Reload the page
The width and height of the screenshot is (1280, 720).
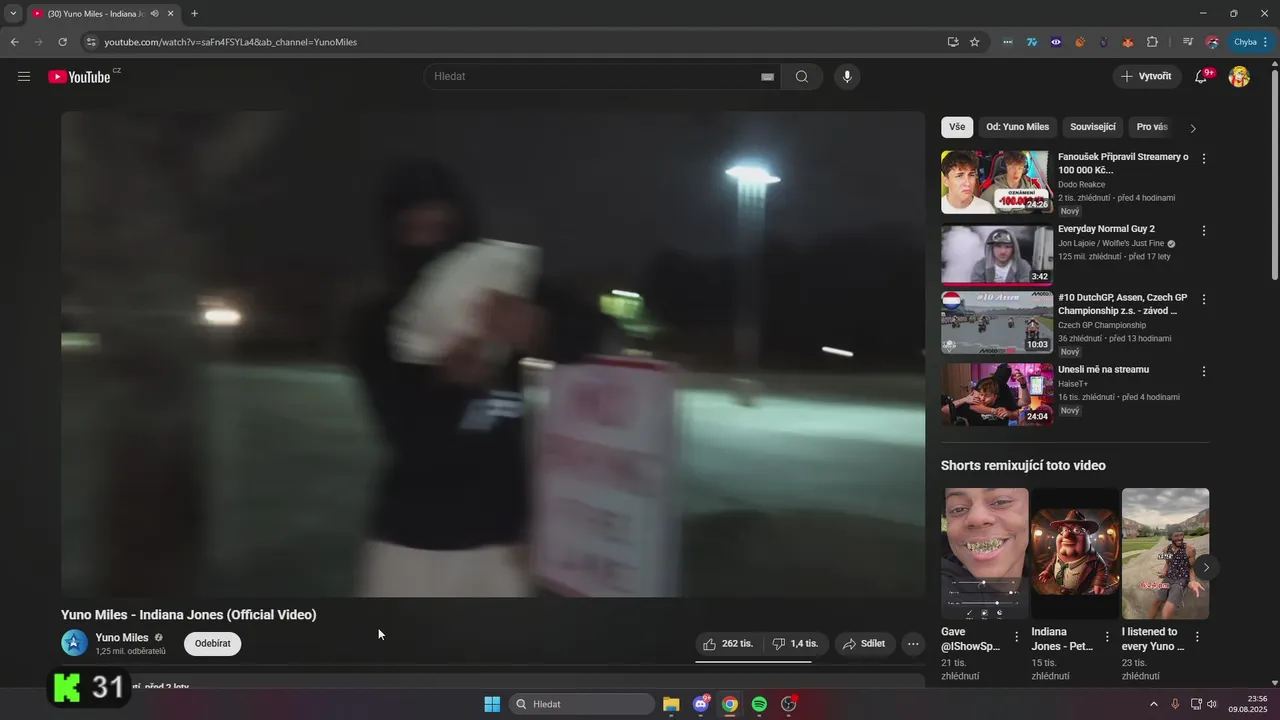[x=62, y=42]
